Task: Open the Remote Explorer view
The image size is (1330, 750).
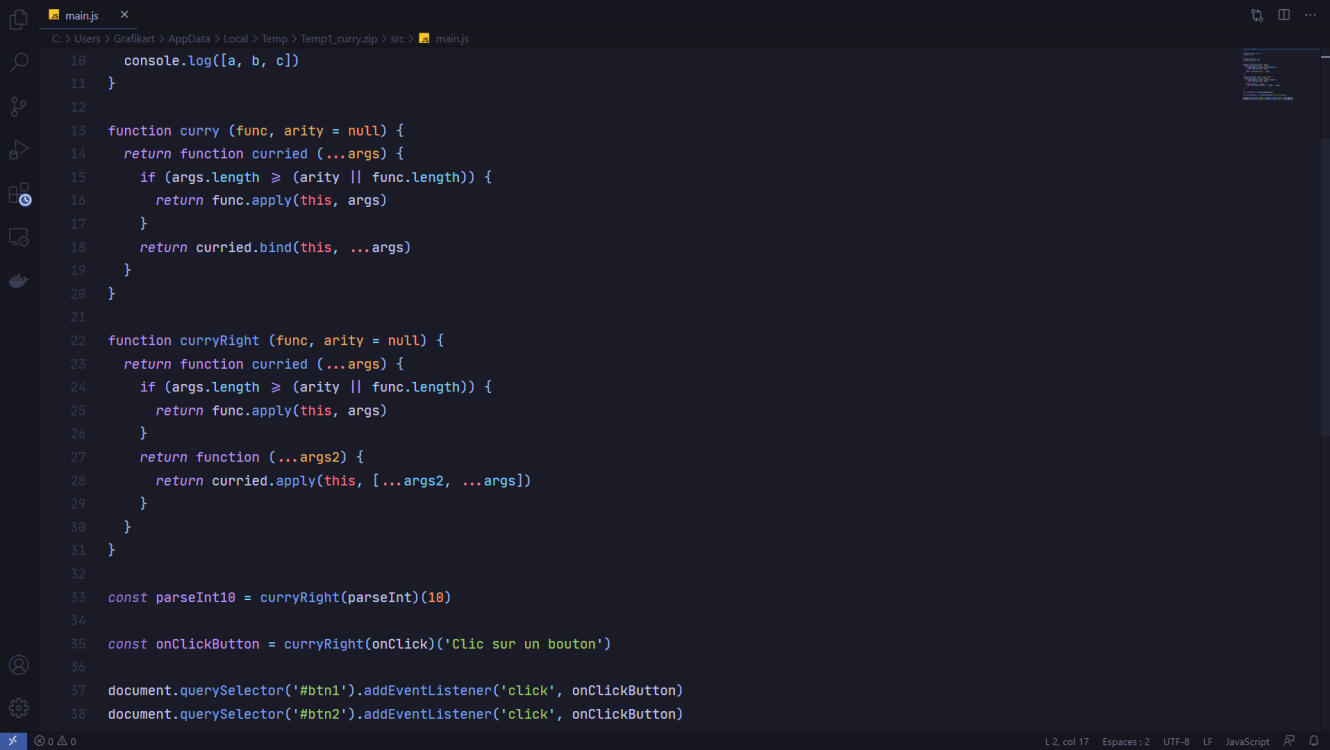Action: click(18, 237)
